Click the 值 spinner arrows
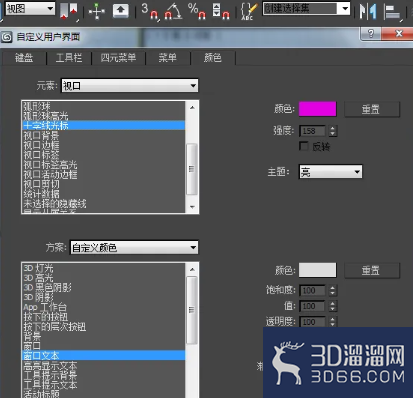 pyautogui.click(x=332, y=306)
